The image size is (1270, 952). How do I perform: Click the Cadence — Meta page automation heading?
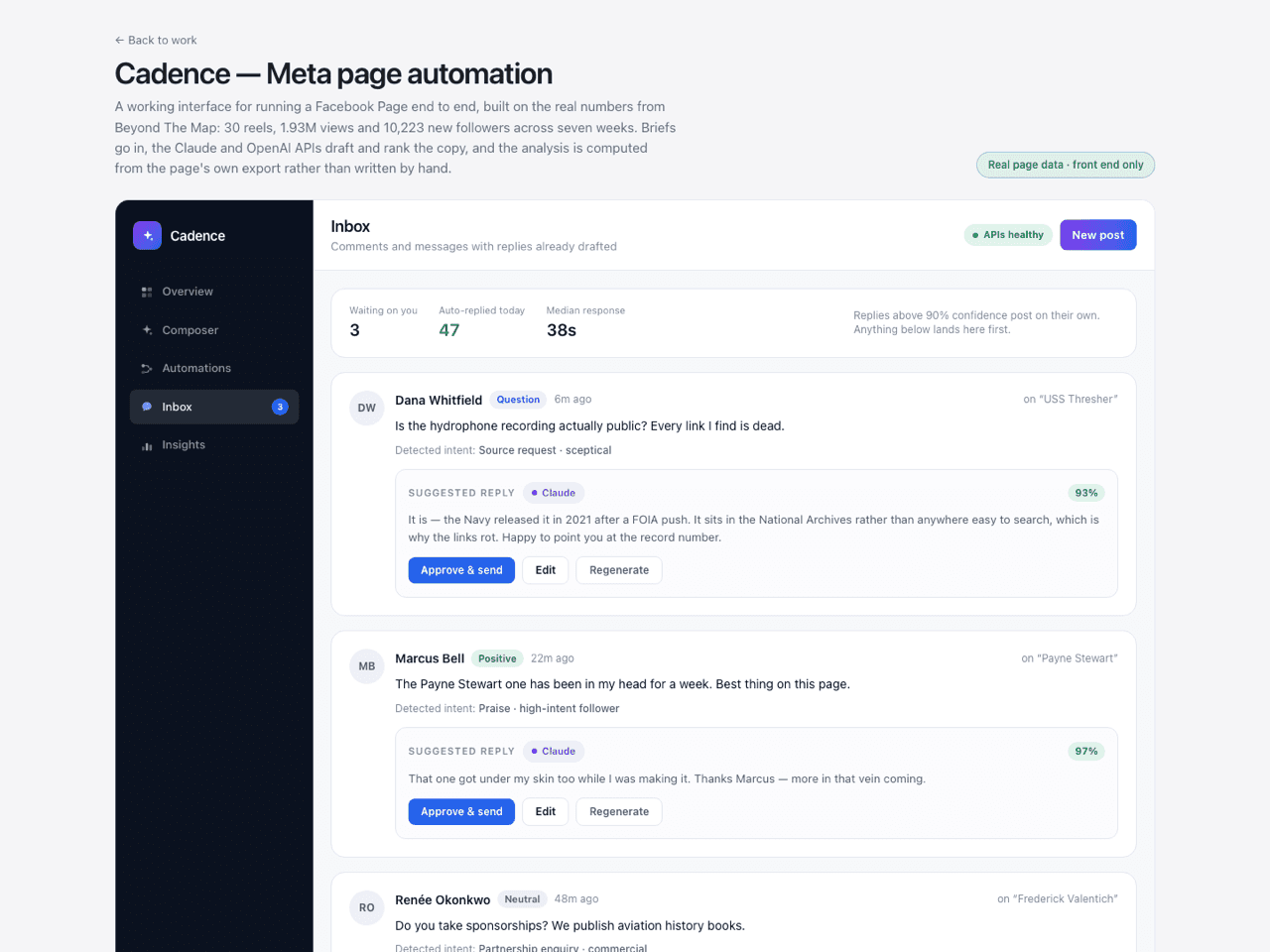click(333, 74)
